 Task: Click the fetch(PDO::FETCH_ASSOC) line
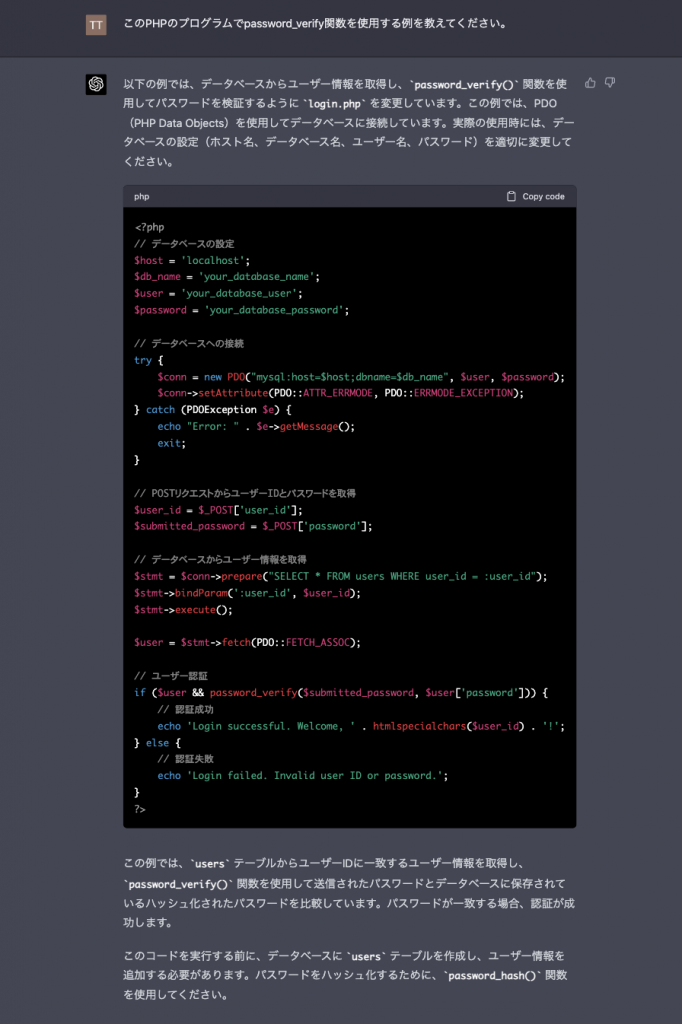[247, 642]
